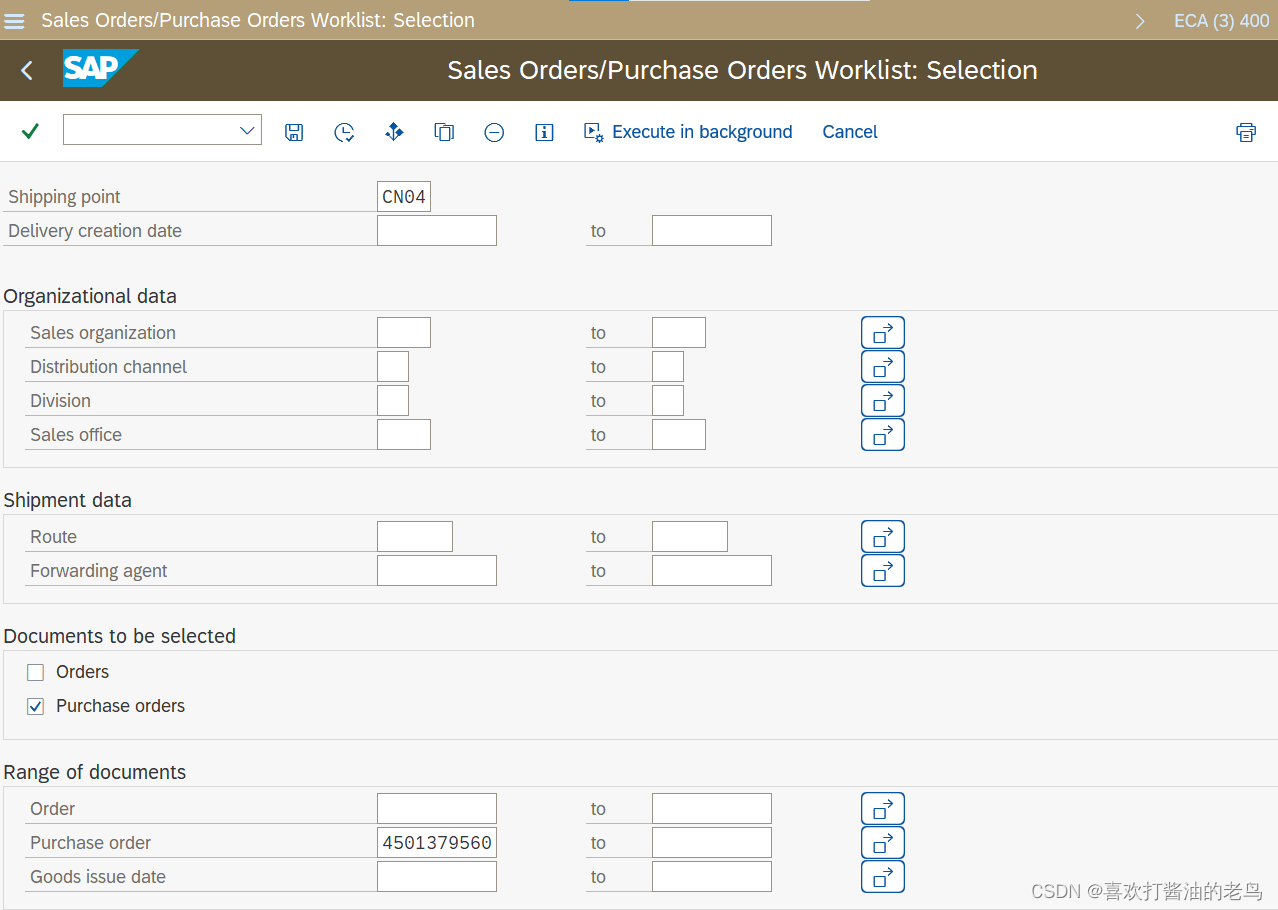Open multiple selection for Purchase order
This screenshot has height=910, width=1278.
(x=882, y=843)
